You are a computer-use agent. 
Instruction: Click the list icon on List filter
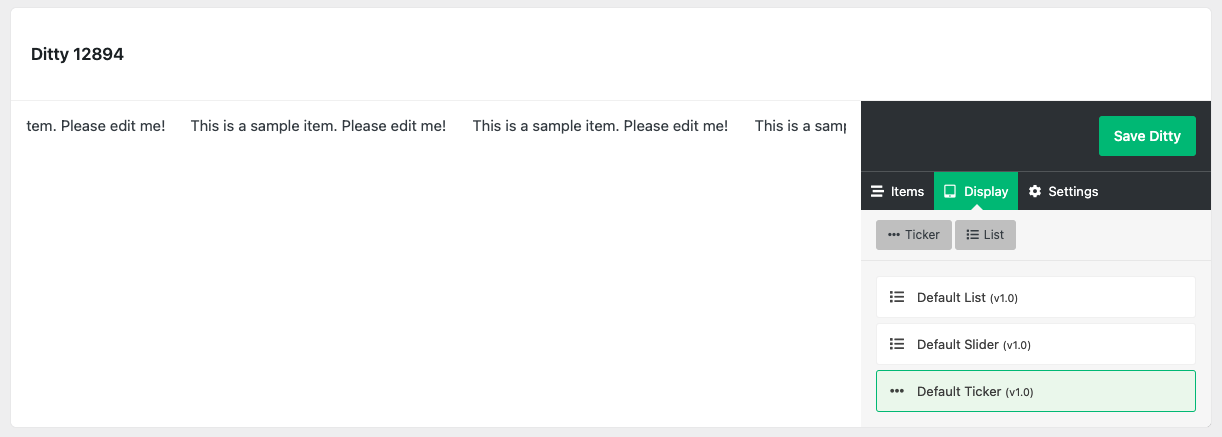pos(972,235)
